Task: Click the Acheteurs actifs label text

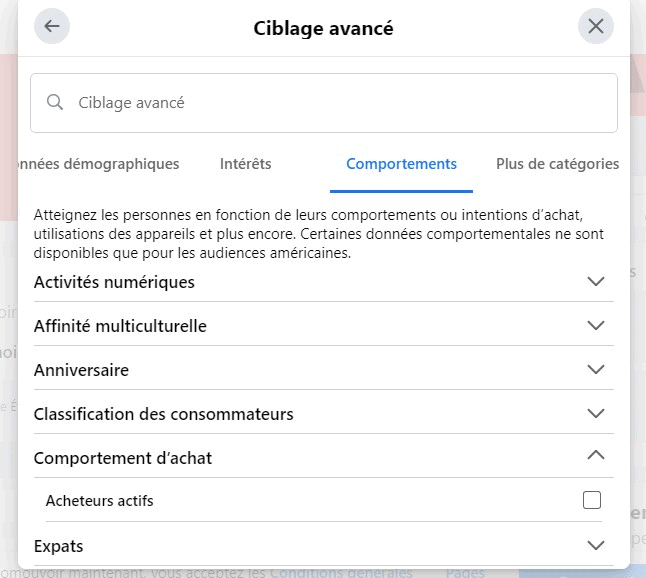Action: pos(100,501)
